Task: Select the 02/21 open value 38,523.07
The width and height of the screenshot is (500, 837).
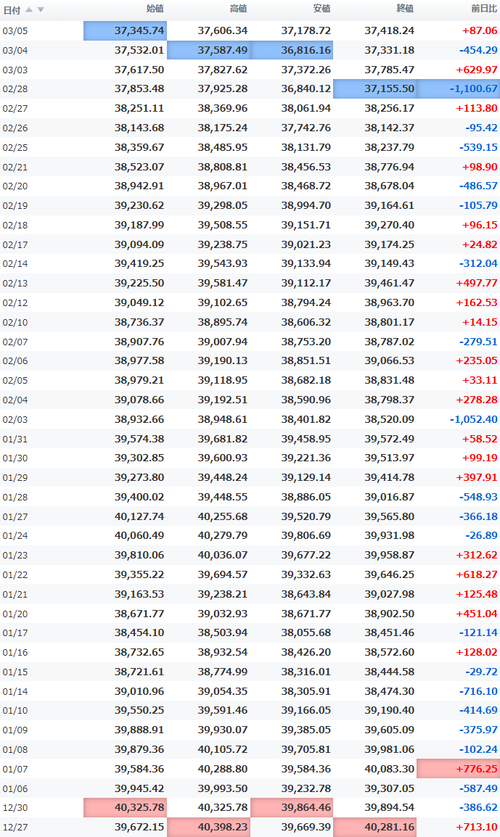Action: 139,167
